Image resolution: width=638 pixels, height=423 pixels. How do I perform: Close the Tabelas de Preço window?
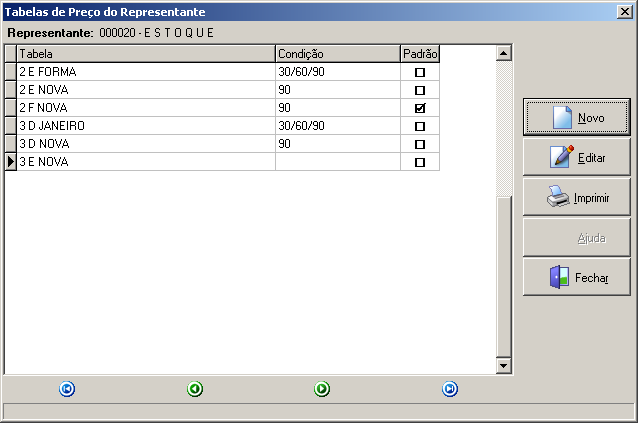(625, 11)
